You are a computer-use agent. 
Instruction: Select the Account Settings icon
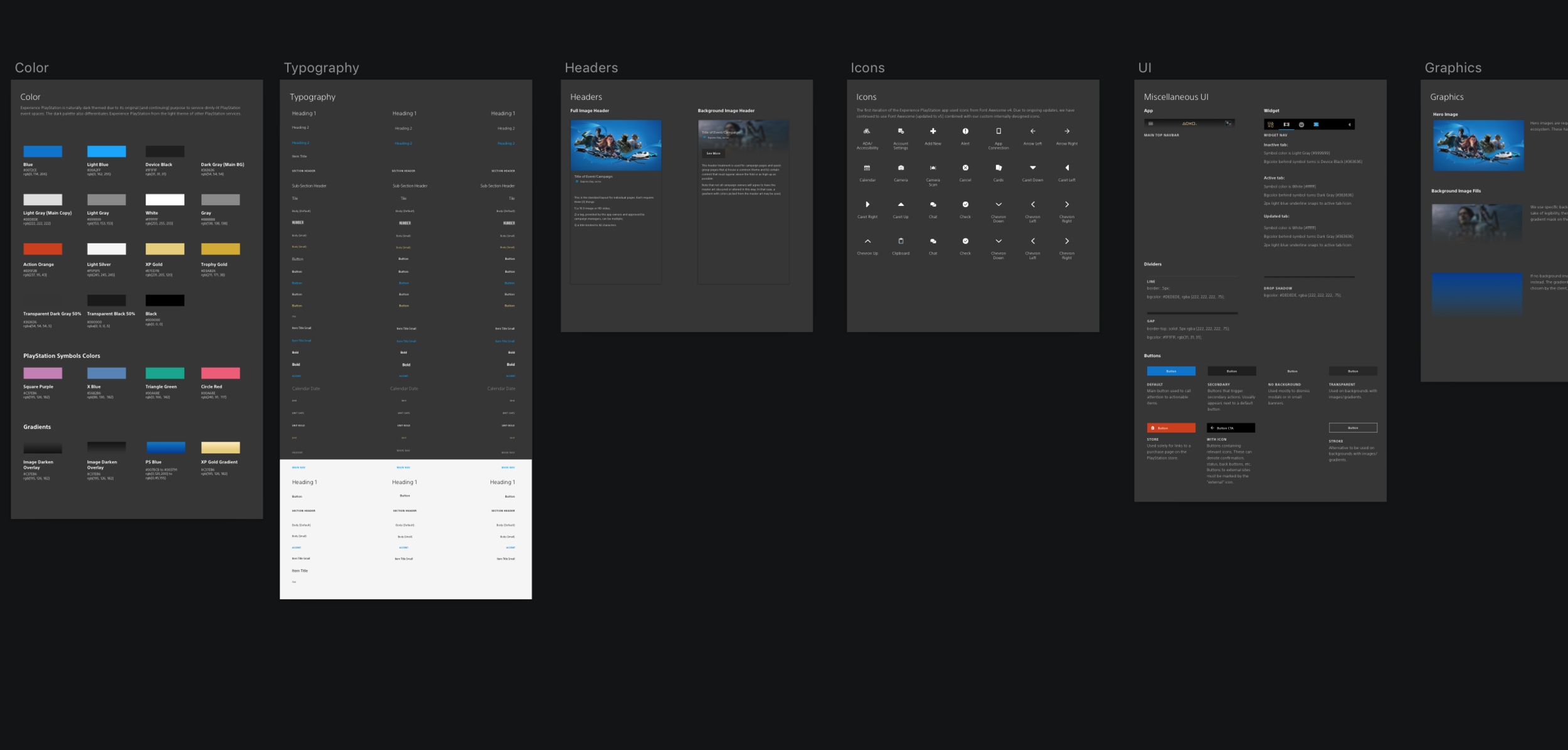(901, 131)
